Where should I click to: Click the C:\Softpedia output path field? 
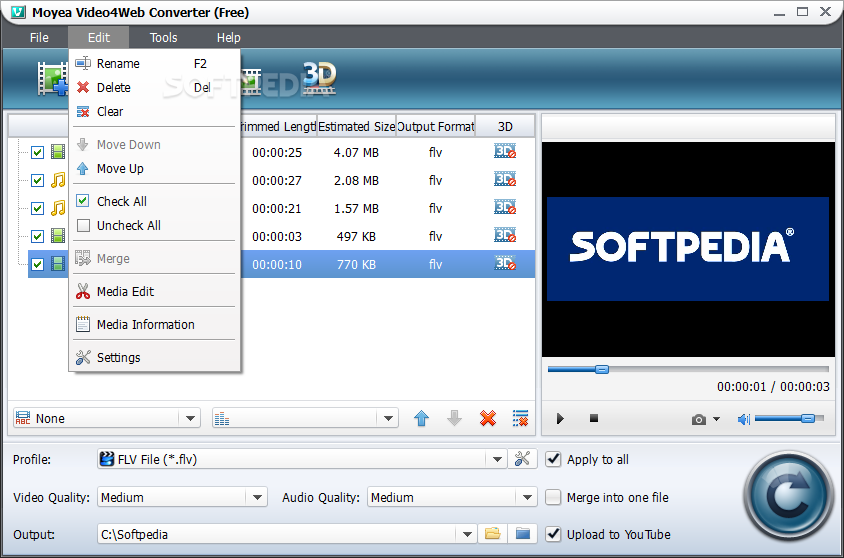tap(277, 534)
